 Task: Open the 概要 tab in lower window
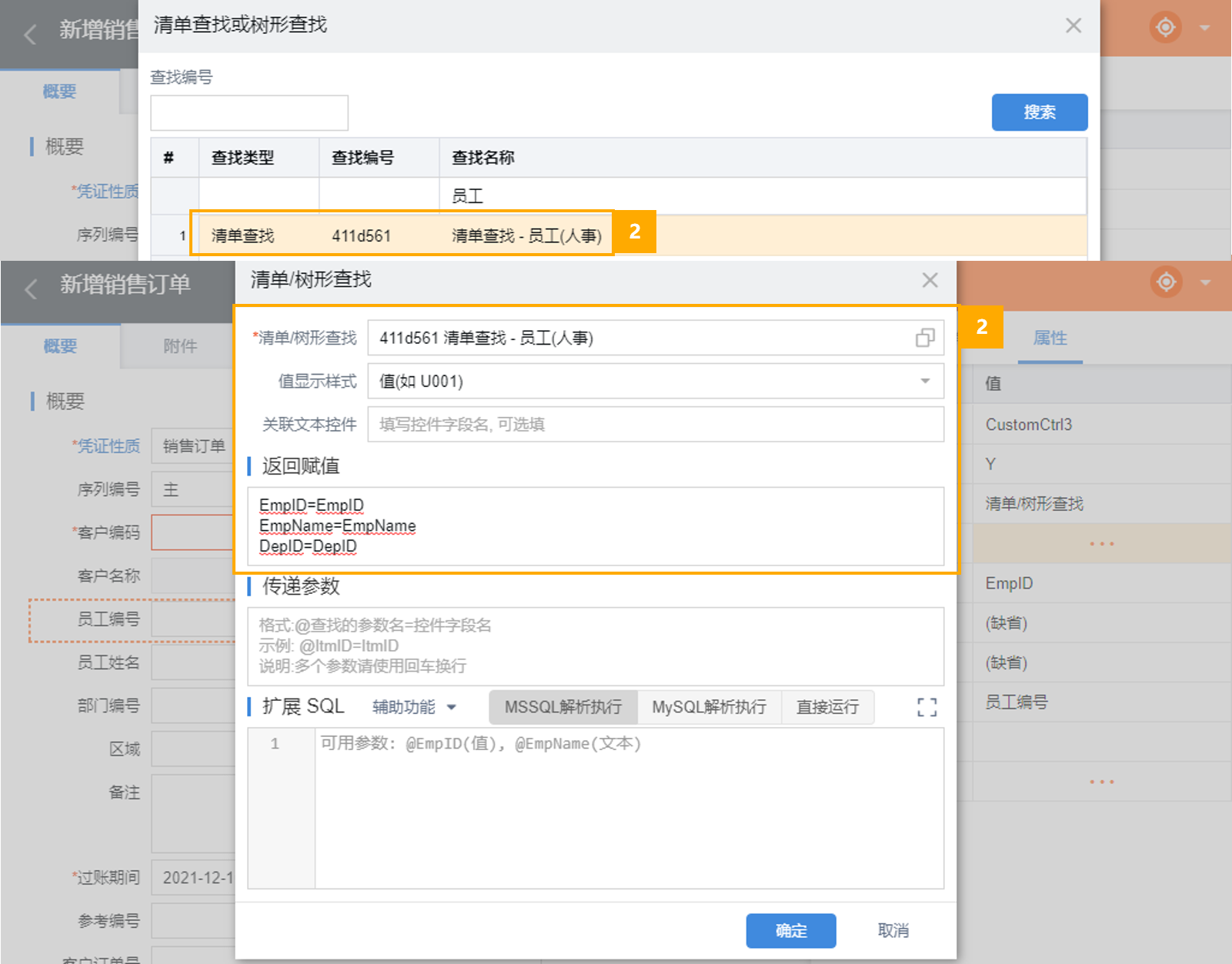click(x=60, y=346)
